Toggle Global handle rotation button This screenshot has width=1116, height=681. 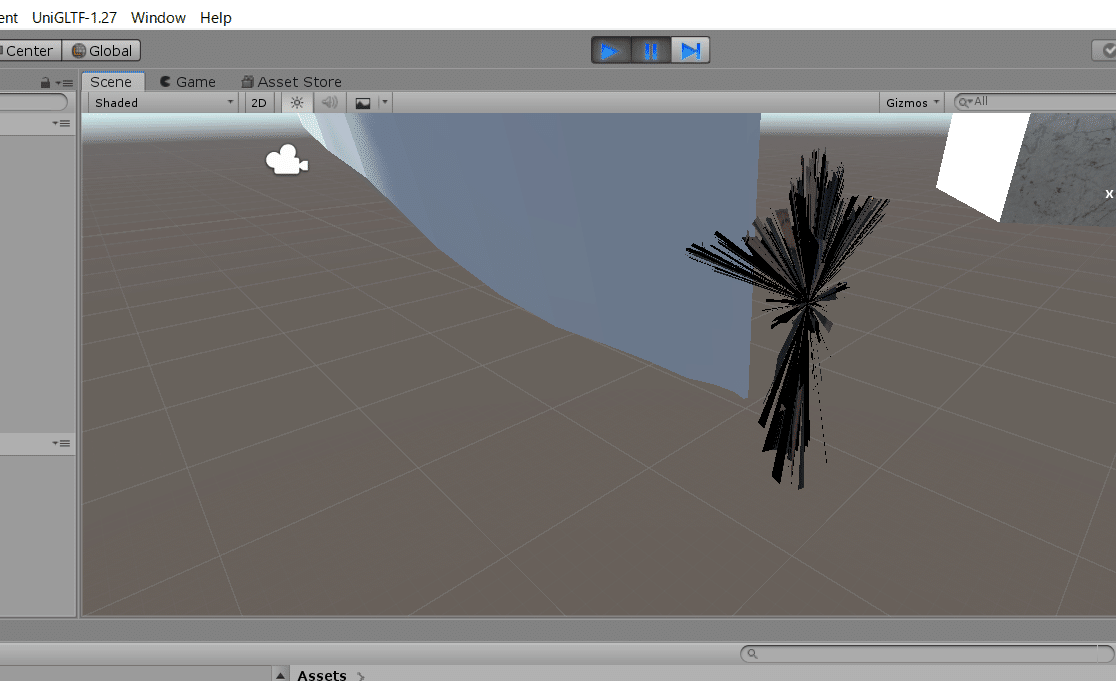pos(102,51)
